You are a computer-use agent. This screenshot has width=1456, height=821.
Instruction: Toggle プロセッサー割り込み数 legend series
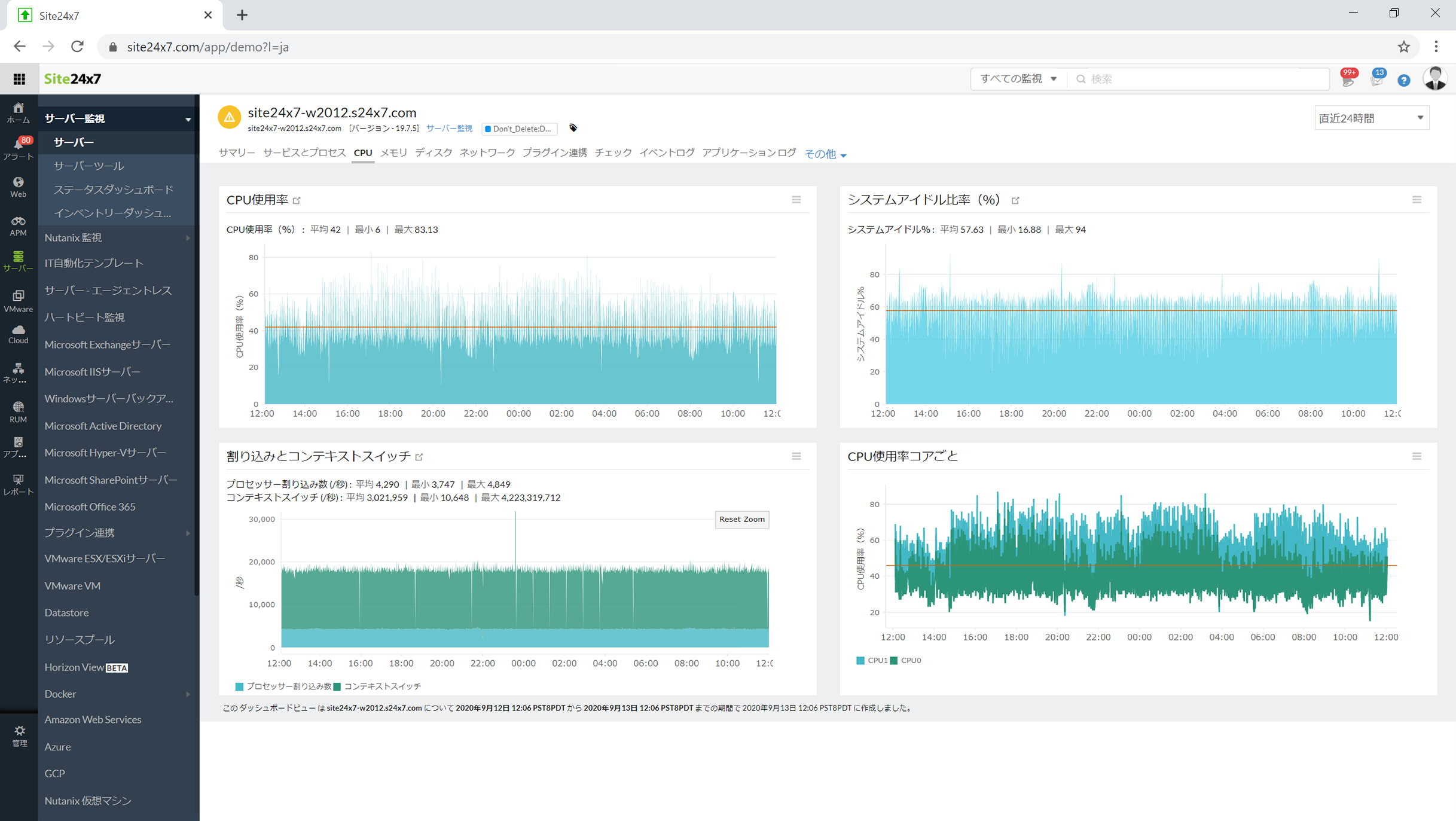point(283,686)
